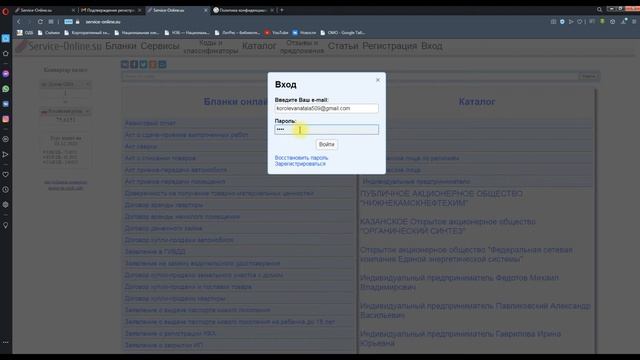The image size is (640, 360).
Task: Open the Регистрация menu link
Action: [390, 46]
